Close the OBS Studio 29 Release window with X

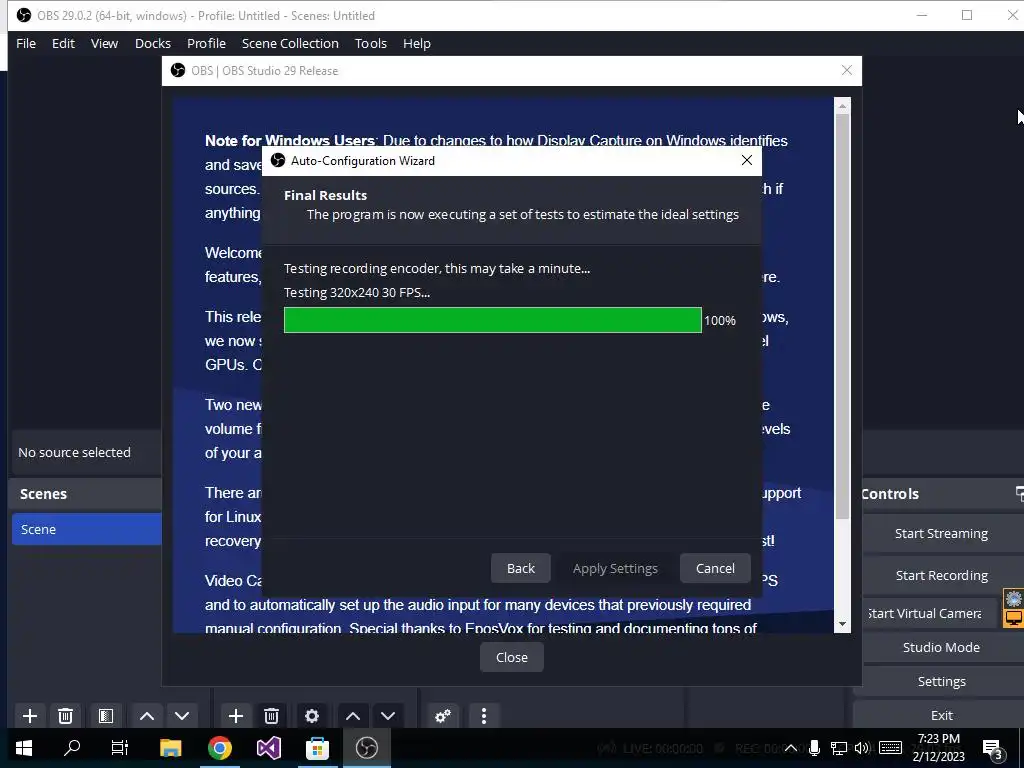tap(847, 70)
